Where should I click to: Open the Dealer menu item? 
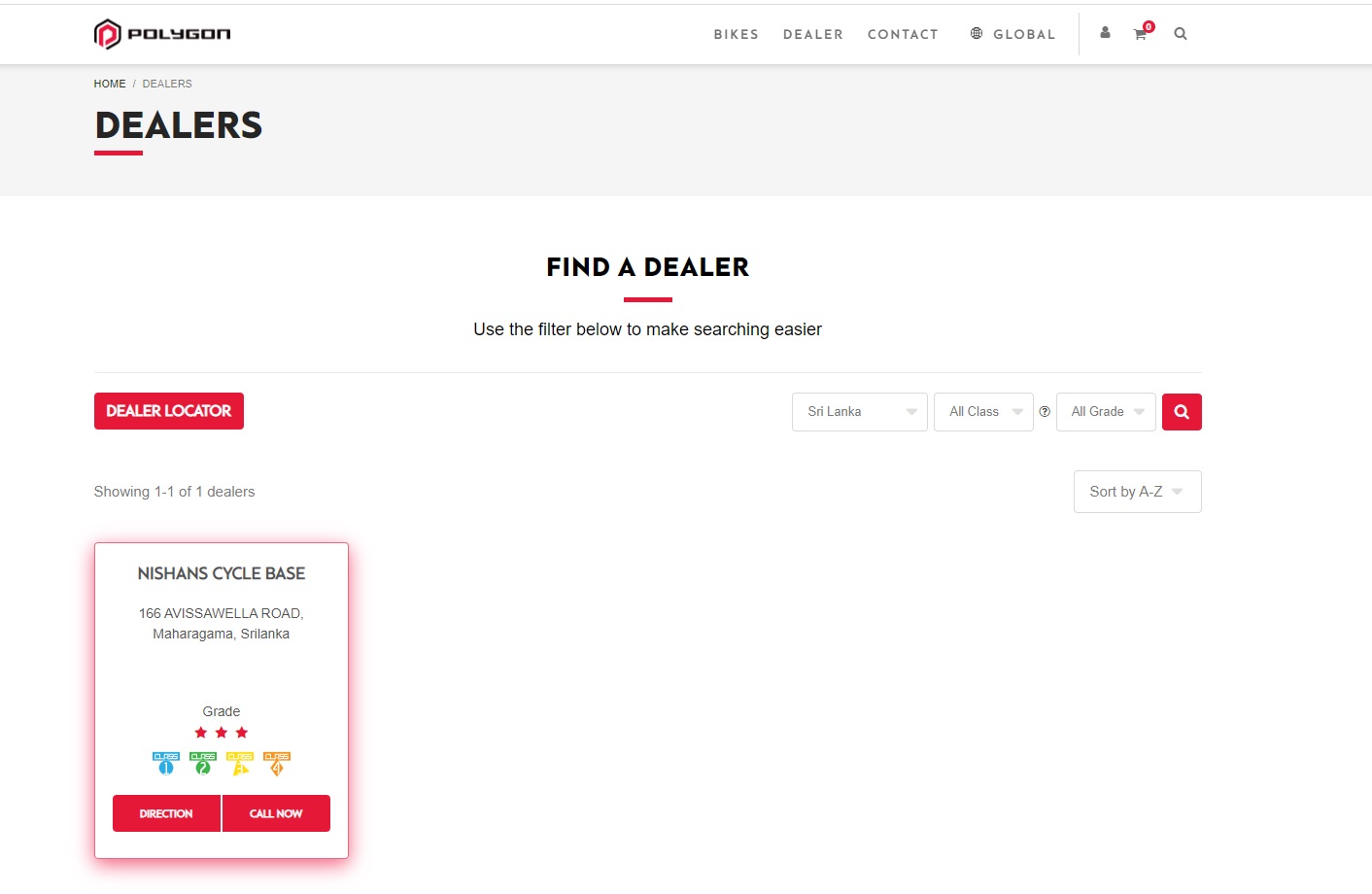click(x=813, y=34)
